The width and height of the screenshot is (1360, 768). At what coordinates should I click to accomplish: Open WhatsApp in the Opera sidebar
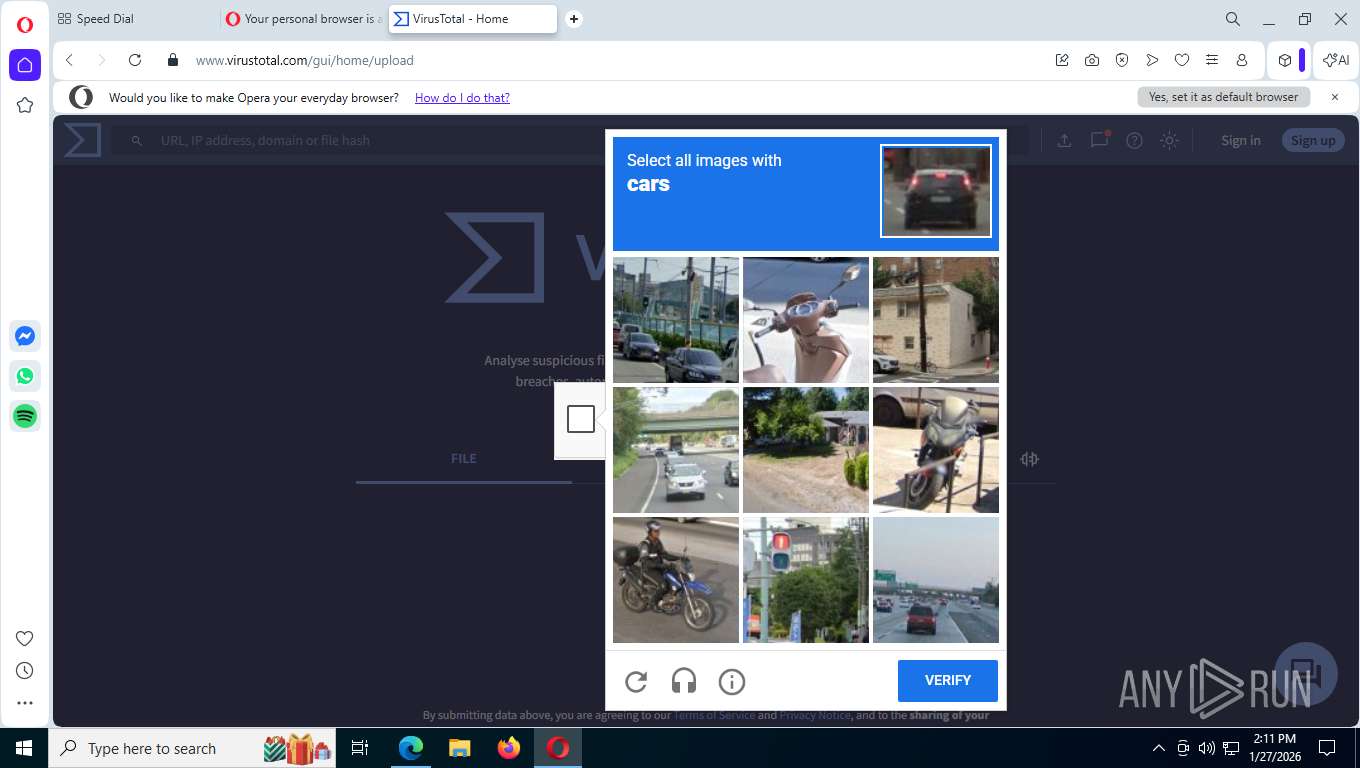point(25,376)
